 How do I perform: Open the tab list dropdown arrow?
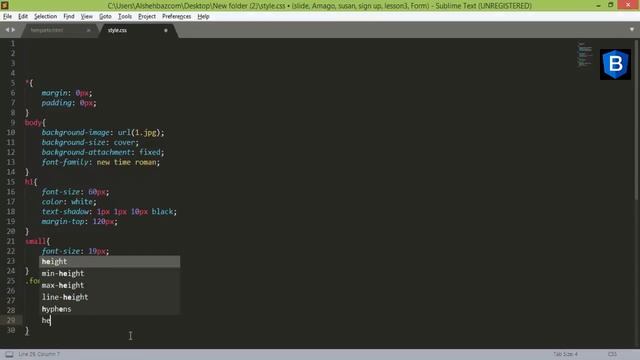coord(632,29)
